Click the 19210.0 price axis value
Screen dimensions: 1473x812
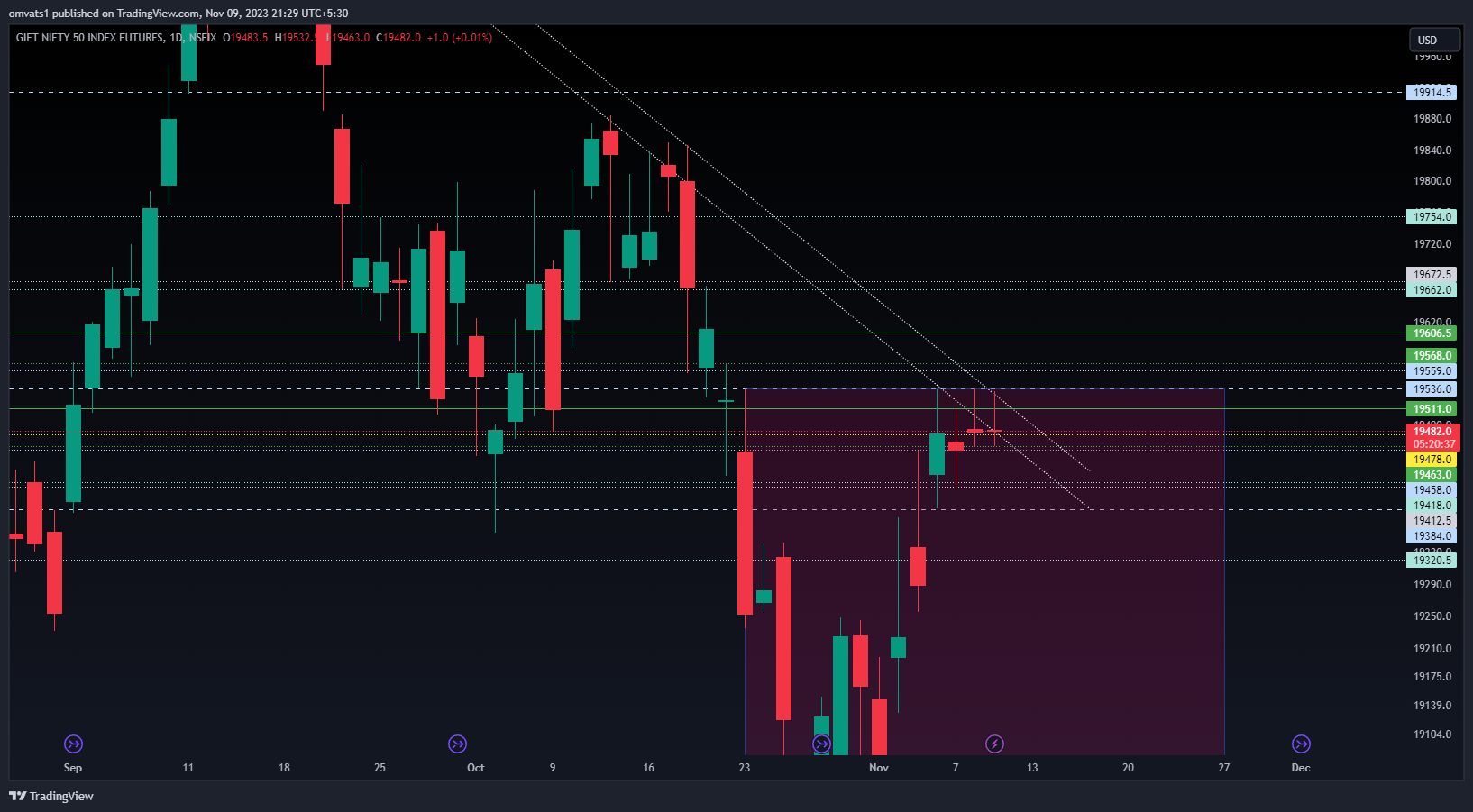point(1432,649)
